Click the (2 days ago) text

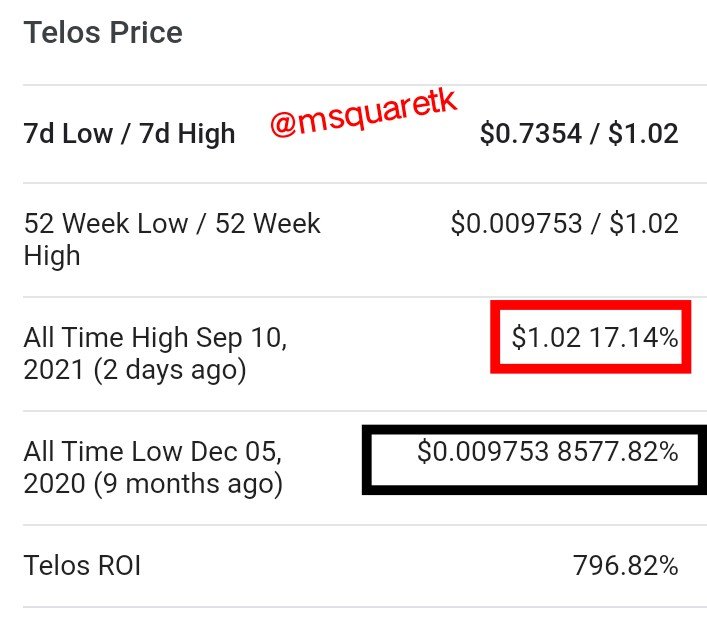(170, 370)
